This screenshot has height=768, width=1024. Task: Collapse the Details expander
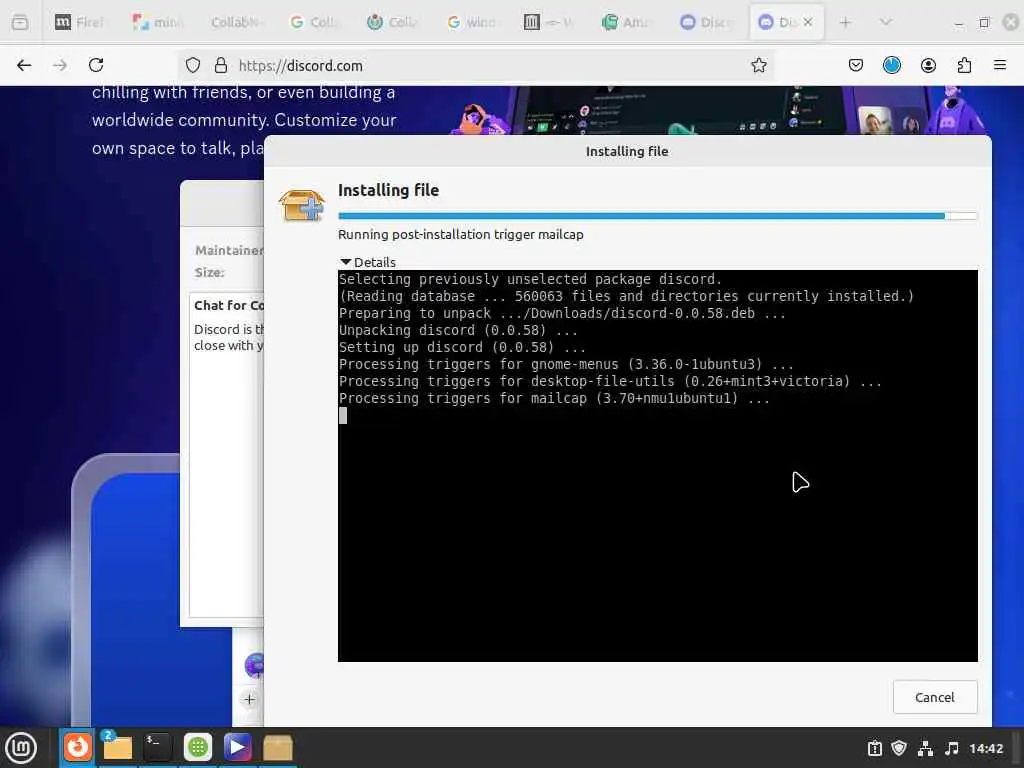[x=368, y=262]
